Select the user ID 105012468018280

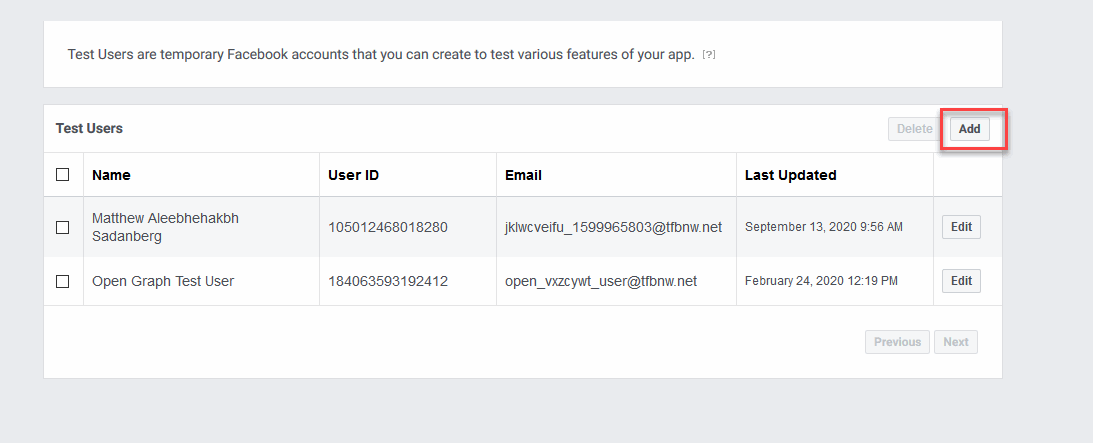388,227
